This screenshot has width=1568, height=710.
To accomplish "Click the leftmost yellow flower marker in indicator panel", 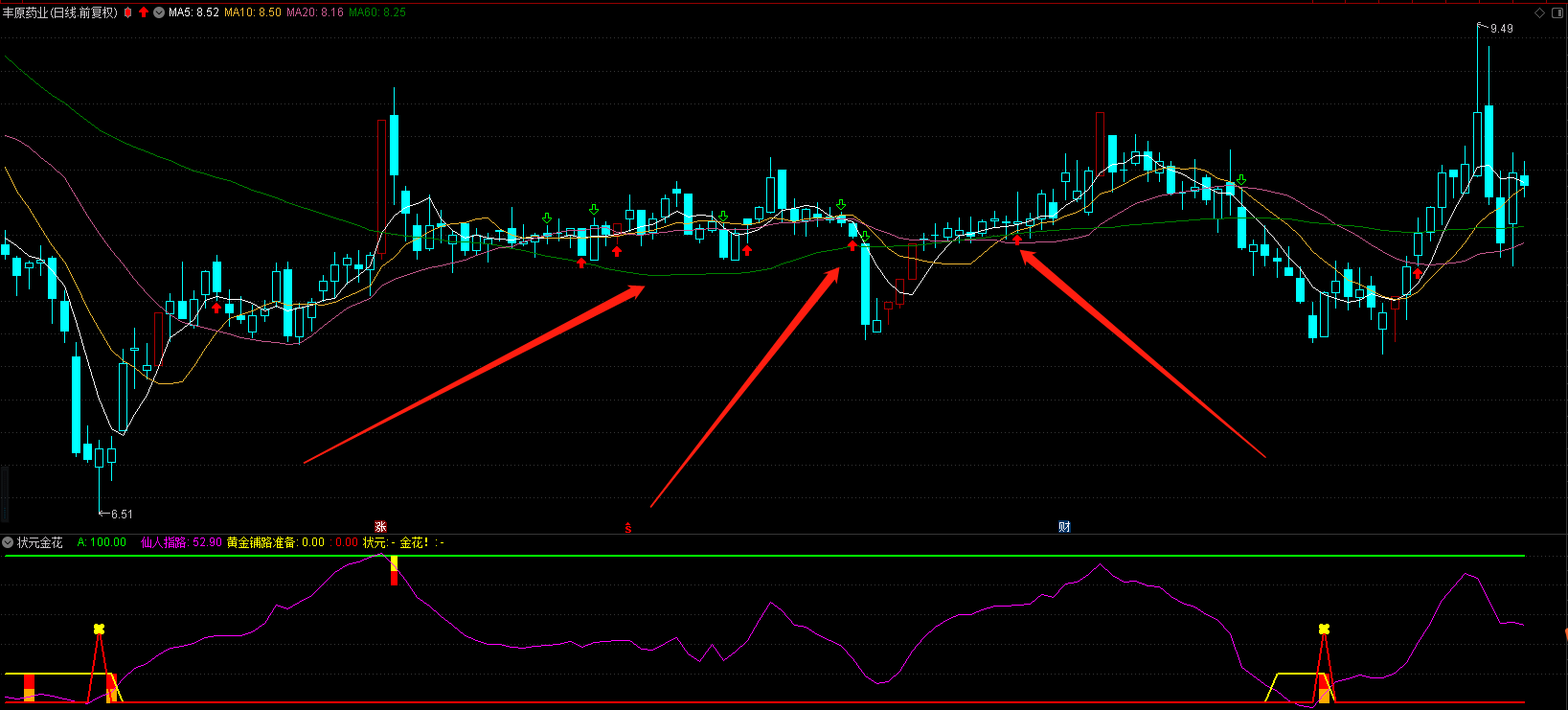I will (x=99, y=629).
